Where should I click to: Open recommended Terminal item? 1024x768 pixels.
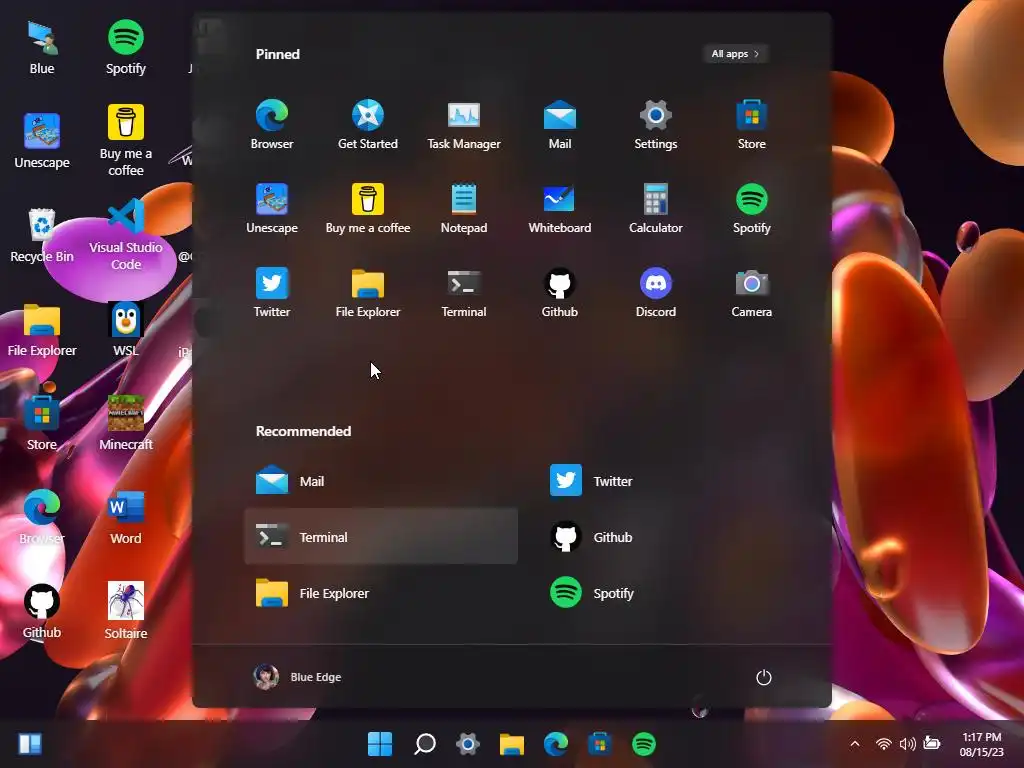click(x=381, y=537)
